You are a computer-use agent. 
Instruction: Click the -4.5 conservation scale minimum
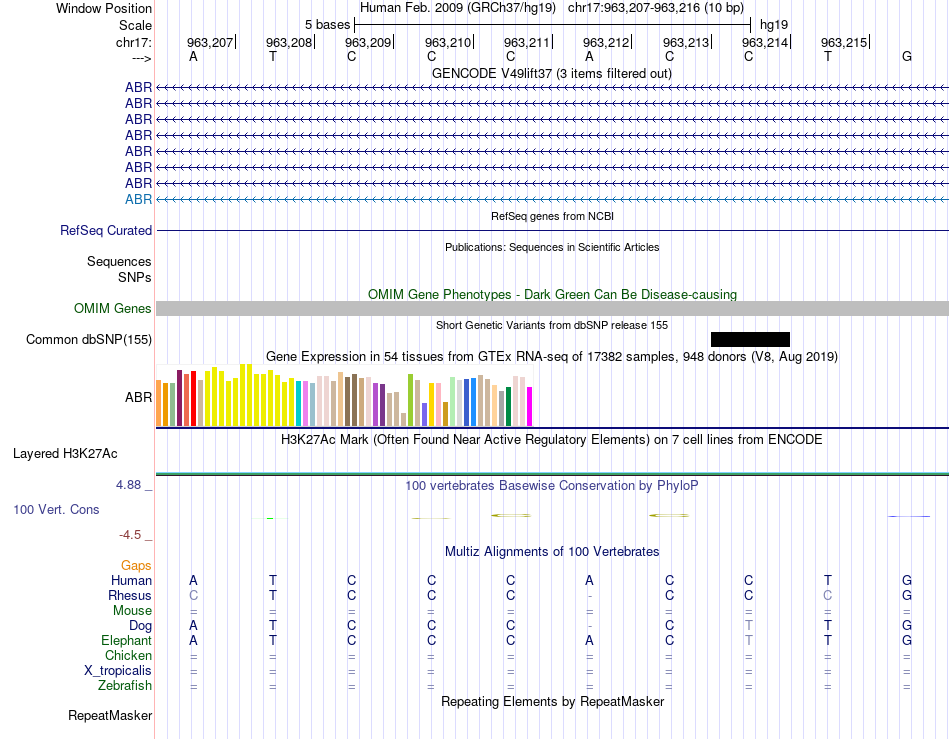point(130,534)
